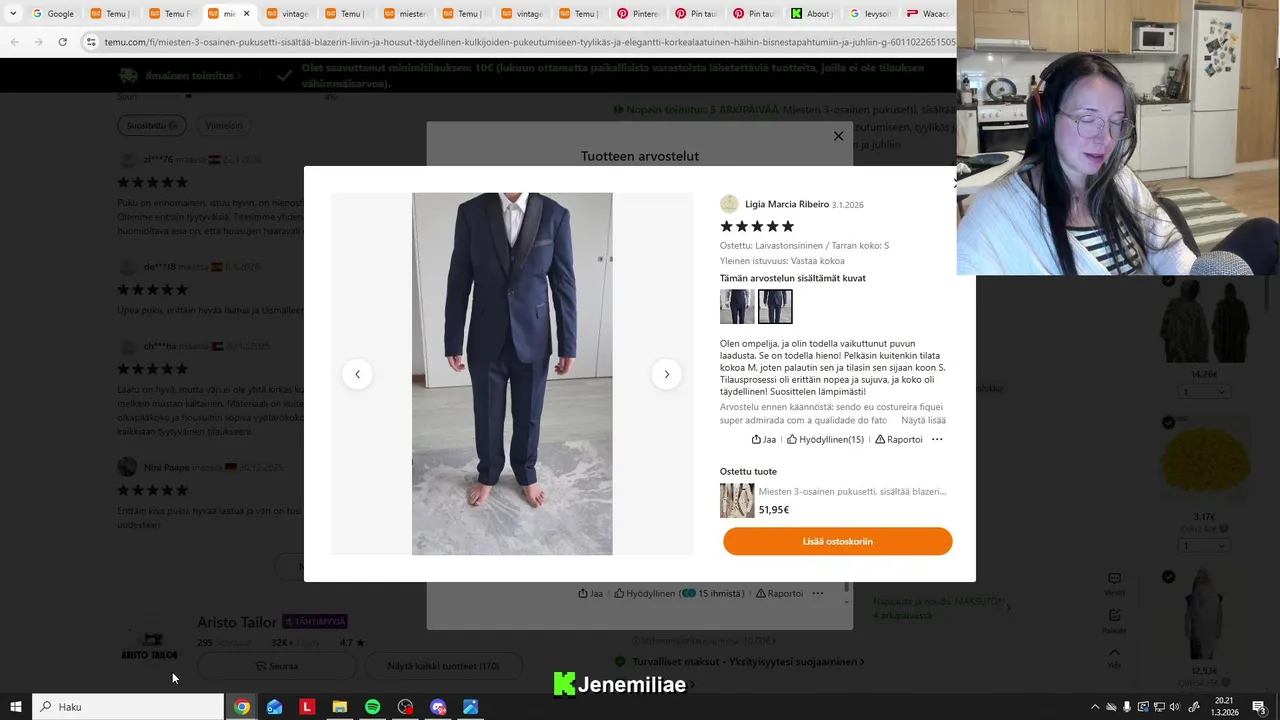
Task: Switch to the miesten Temu tab
Action: (403, 13)
